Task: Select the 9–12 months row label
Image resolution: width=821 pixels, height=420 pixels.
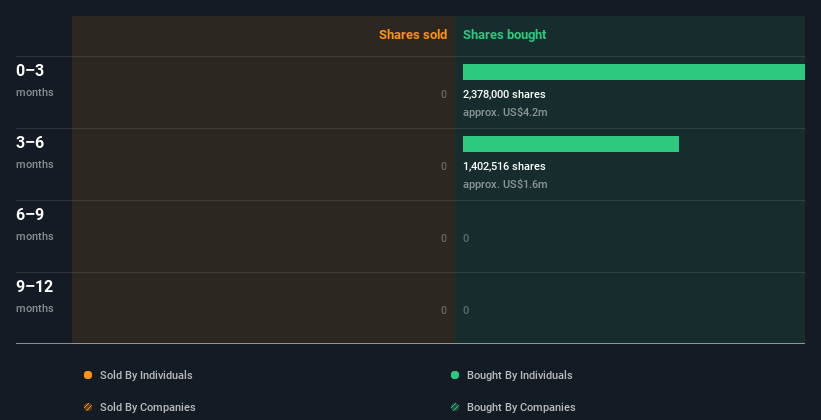Action: coord(34,295)
